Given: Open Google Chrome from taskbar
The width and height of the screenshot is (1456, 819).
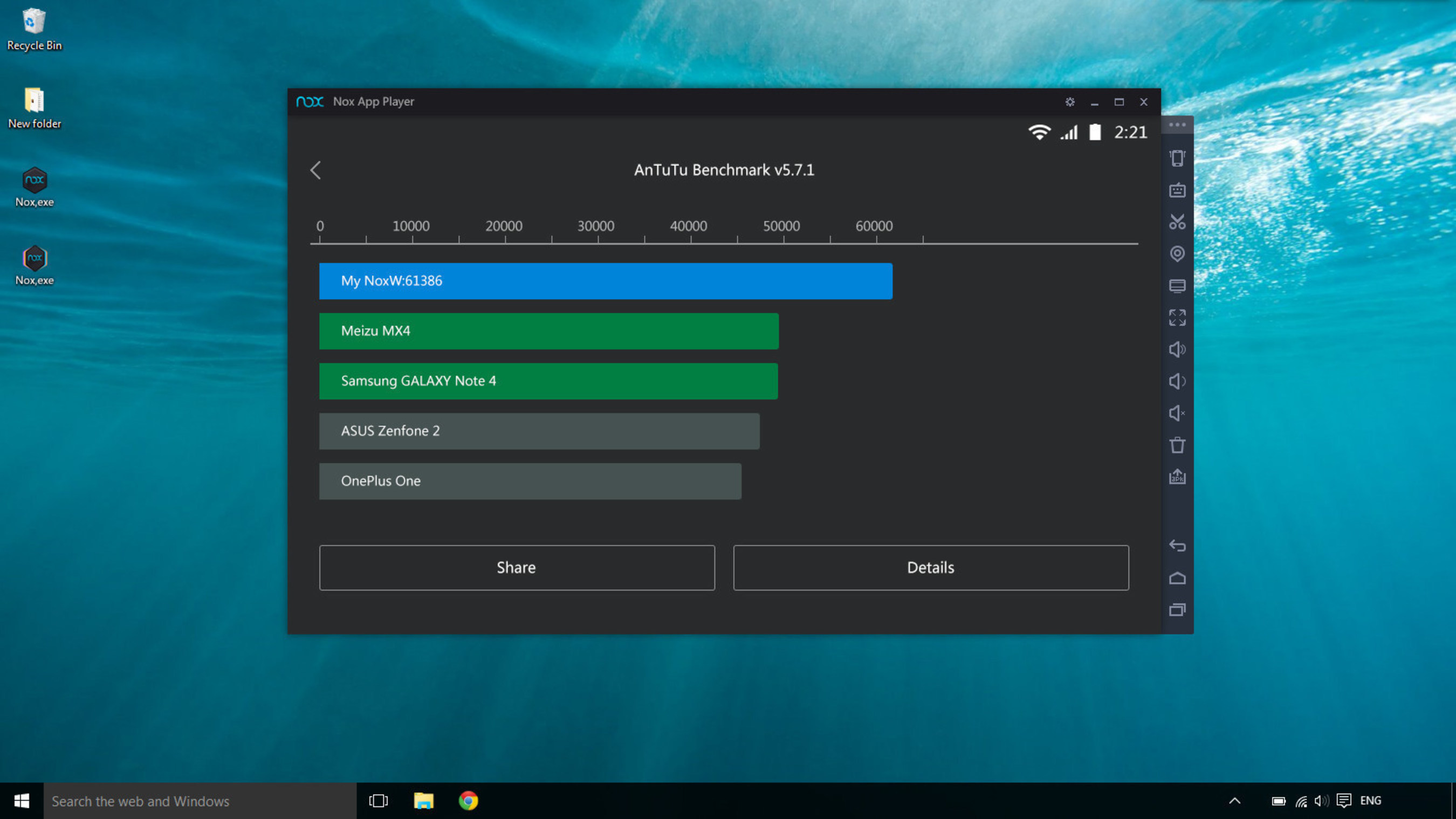Looking at the screenshot, I should click(x=468, y=801).
